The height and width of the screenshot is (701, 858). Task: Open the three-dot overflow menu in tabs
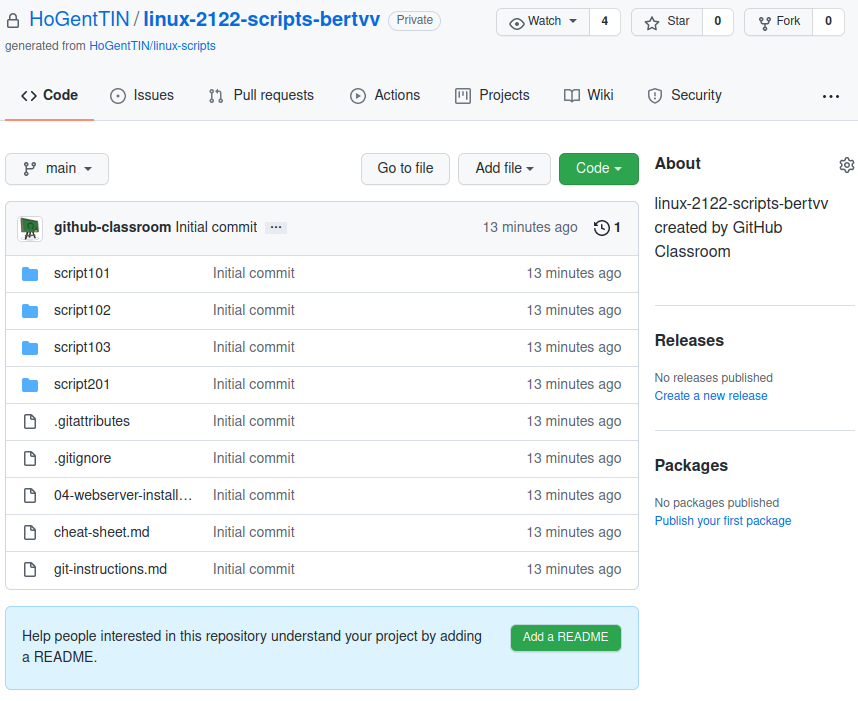tap(830, 96)
